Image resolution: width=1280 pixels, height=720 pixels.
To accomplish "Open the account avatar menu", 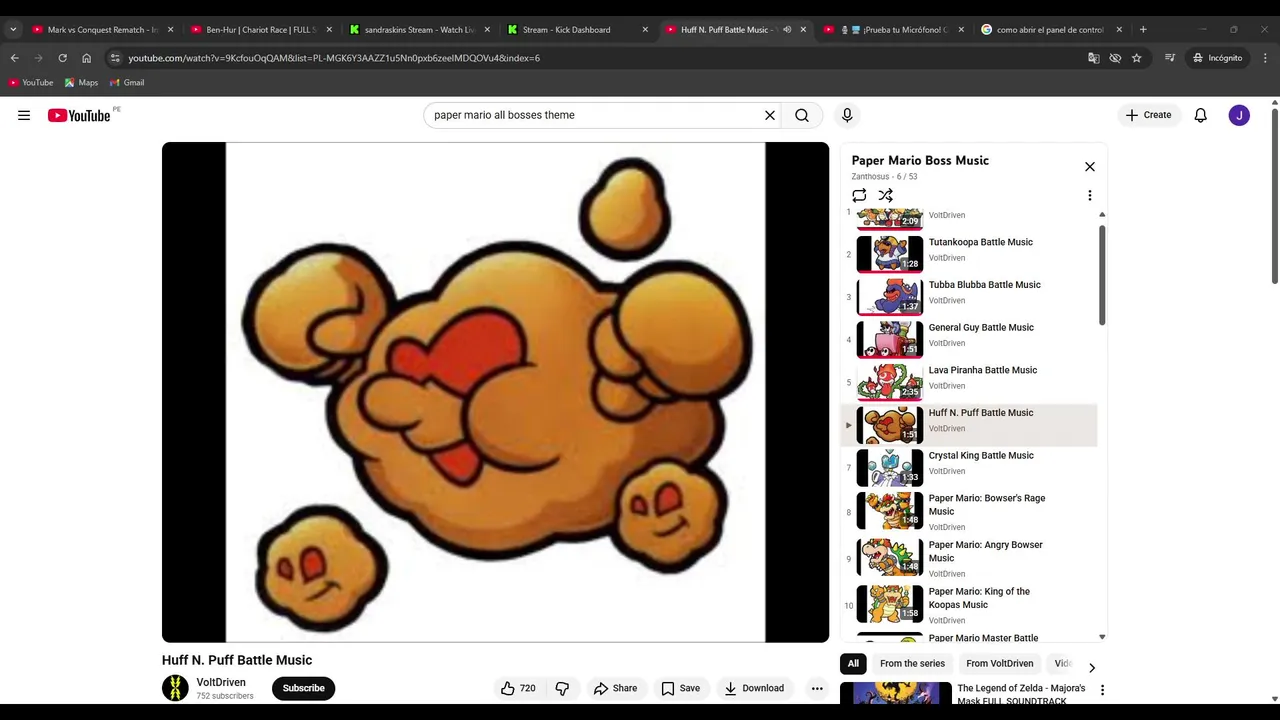I will (1239, 115).
